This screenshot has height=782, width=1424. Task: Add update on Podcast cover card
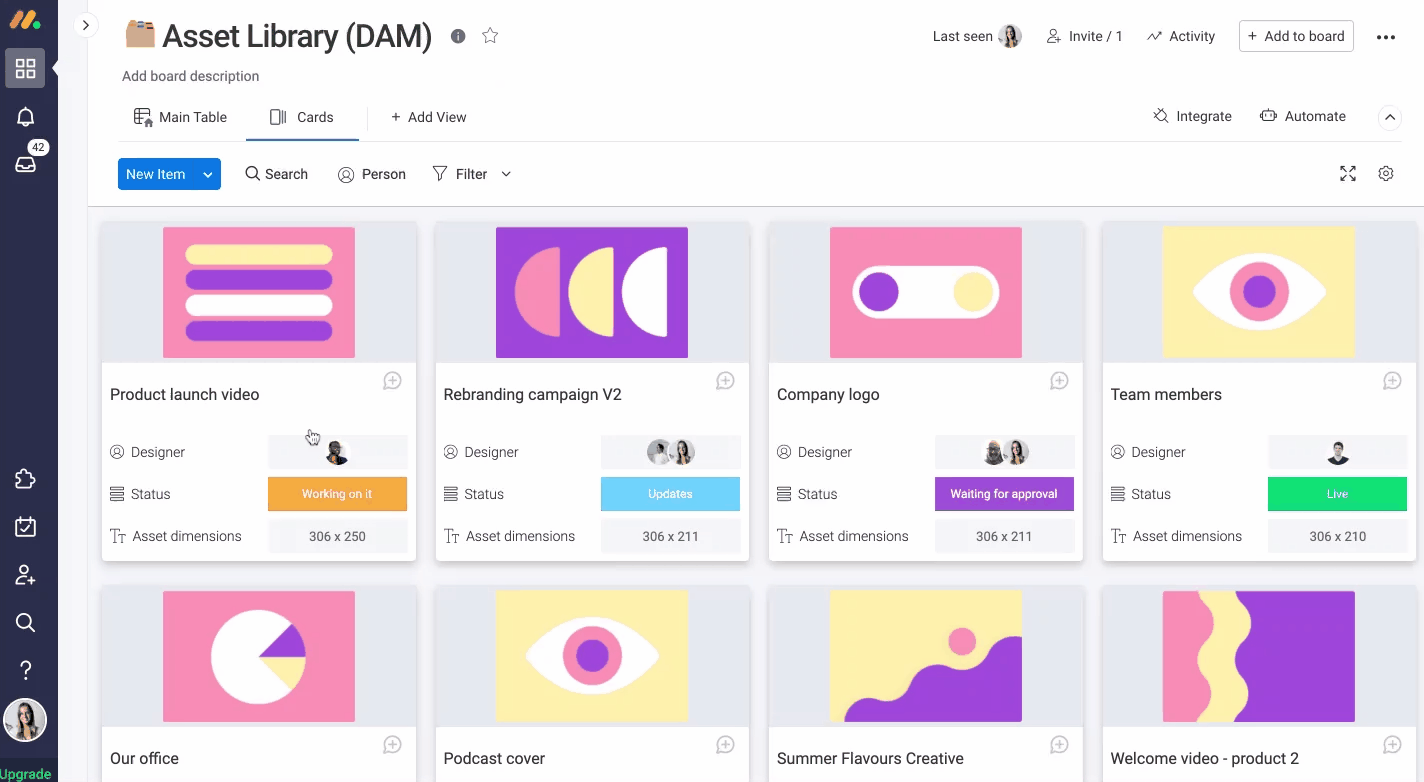coord(726,745)
